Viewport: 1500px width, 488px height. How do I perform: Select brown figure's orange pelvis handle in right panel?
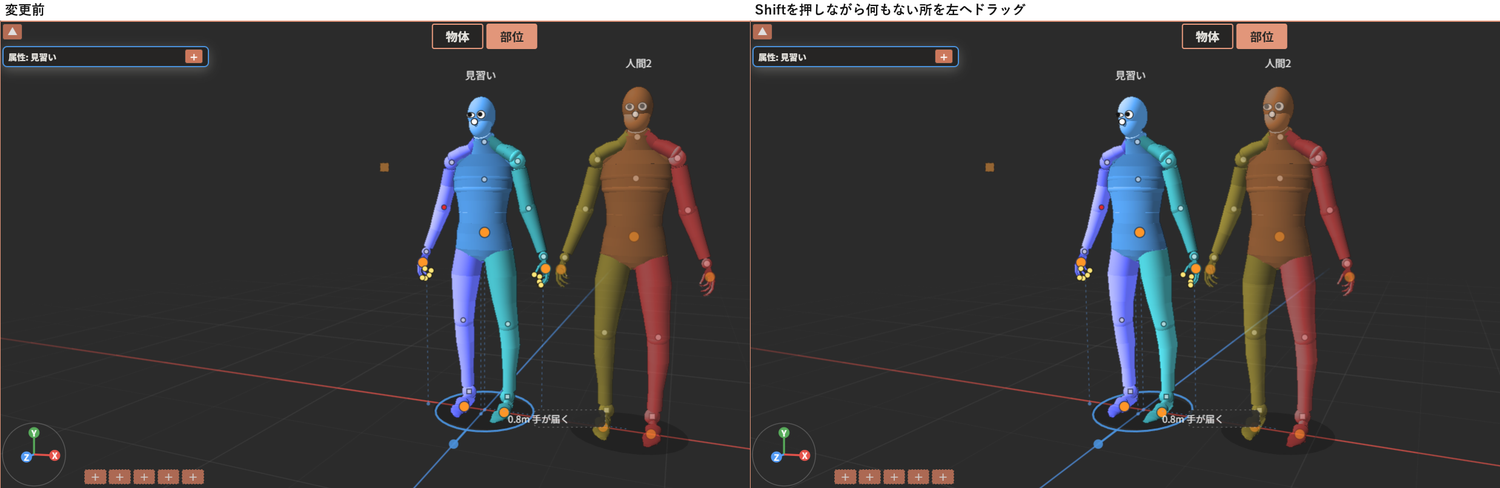[x=1277, y=236]
